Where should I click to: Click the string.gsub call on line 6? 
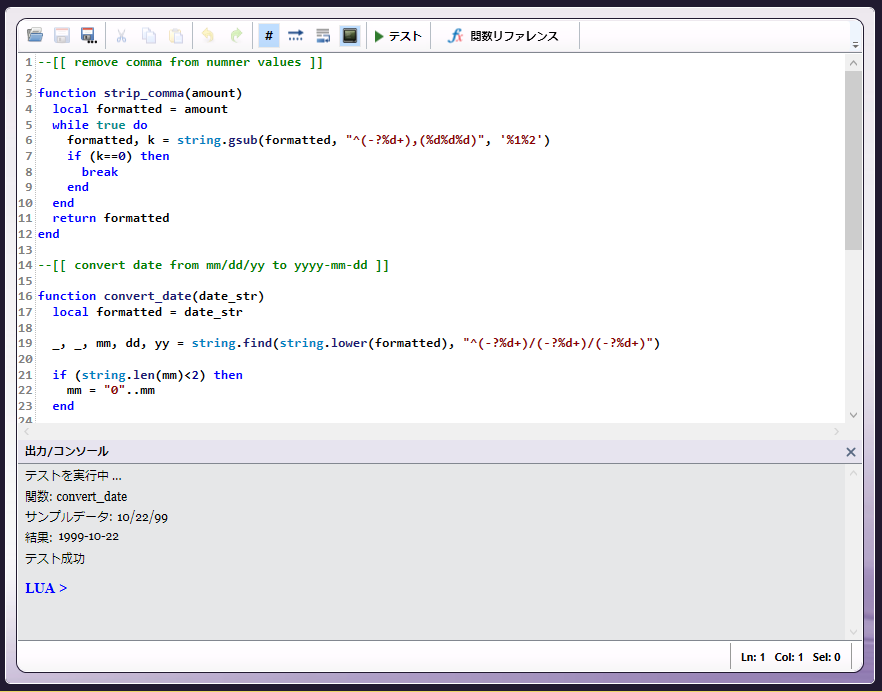click(363, 140)
